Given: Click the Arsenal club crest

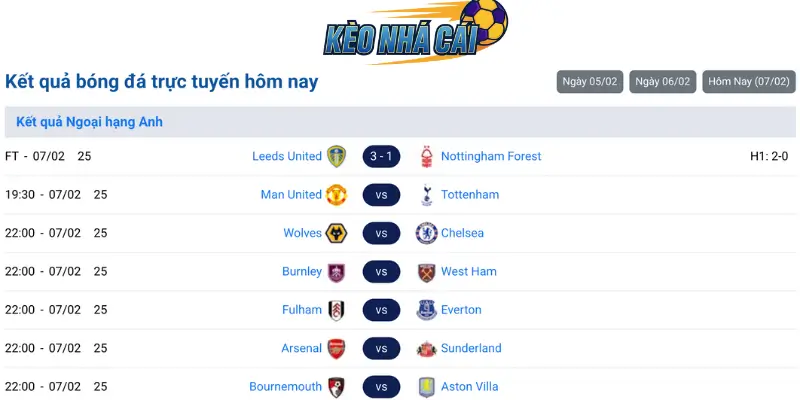Looking at the screenshot, I should (337, 348).
